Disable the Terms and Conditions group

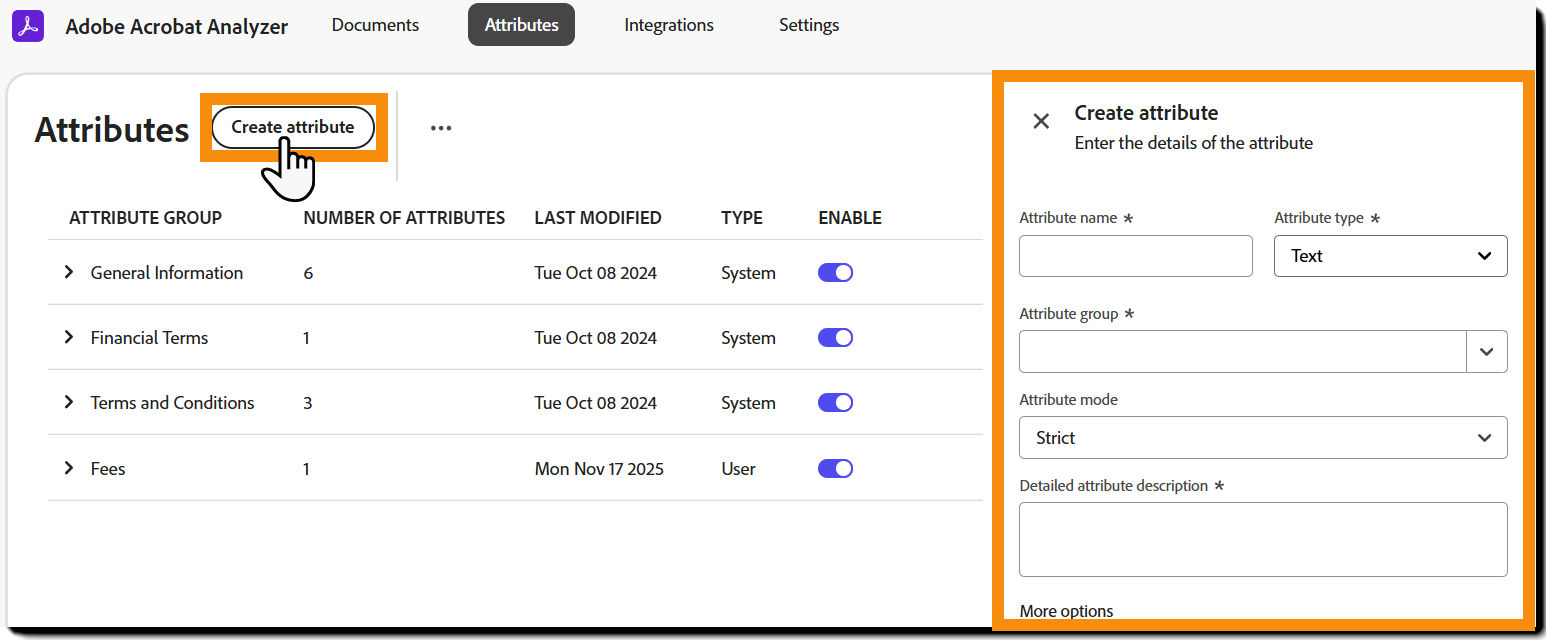(x=835, y=402)
